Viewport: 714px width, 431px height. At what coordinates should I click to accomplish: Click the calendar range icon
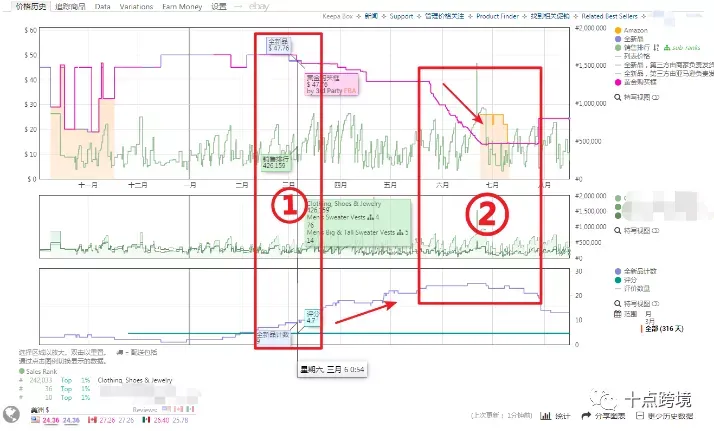[617, 314]
